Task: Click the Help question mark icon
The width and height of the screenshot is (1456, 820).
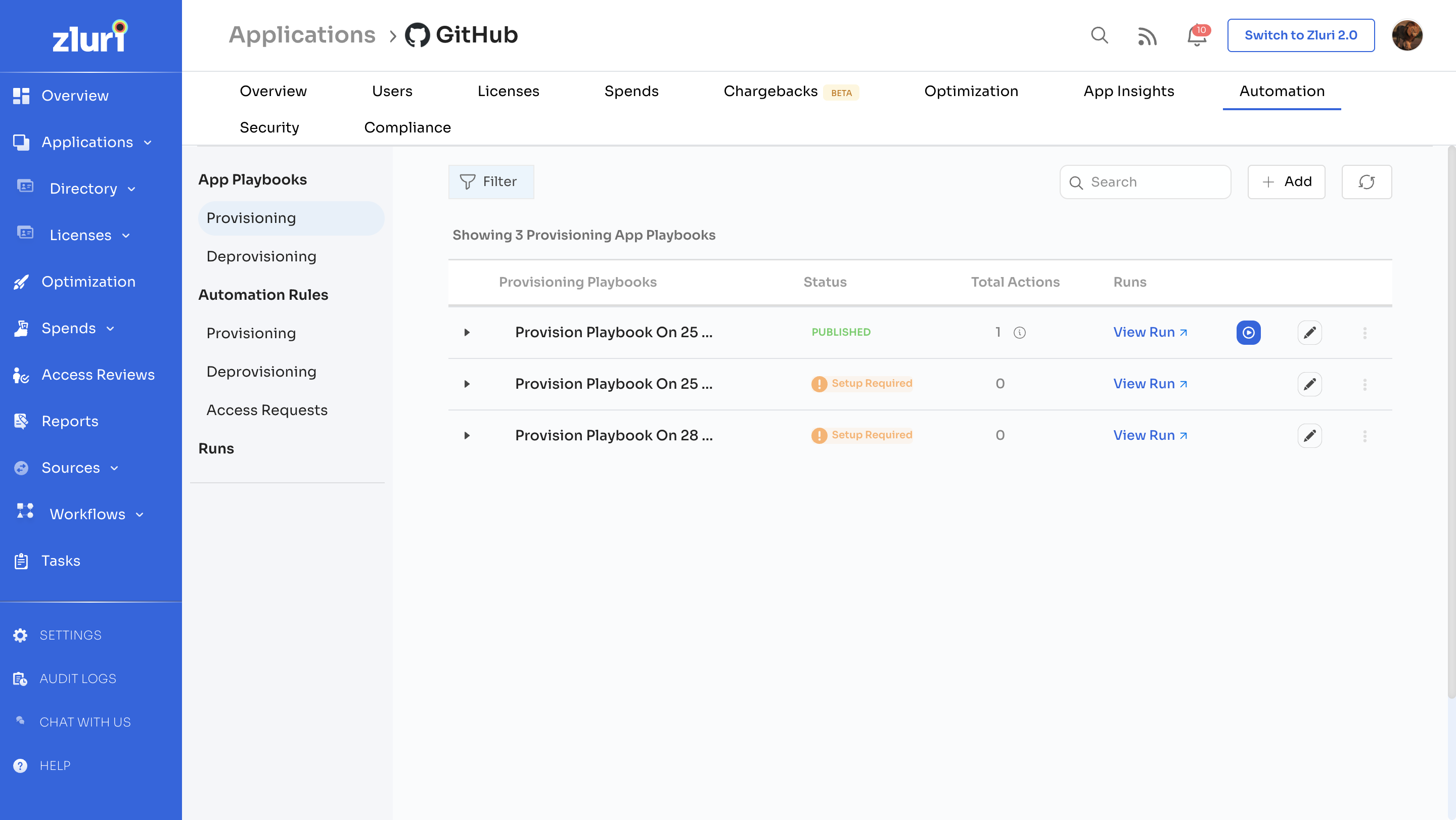Action: pyautogui.click(x=20, y=766)
